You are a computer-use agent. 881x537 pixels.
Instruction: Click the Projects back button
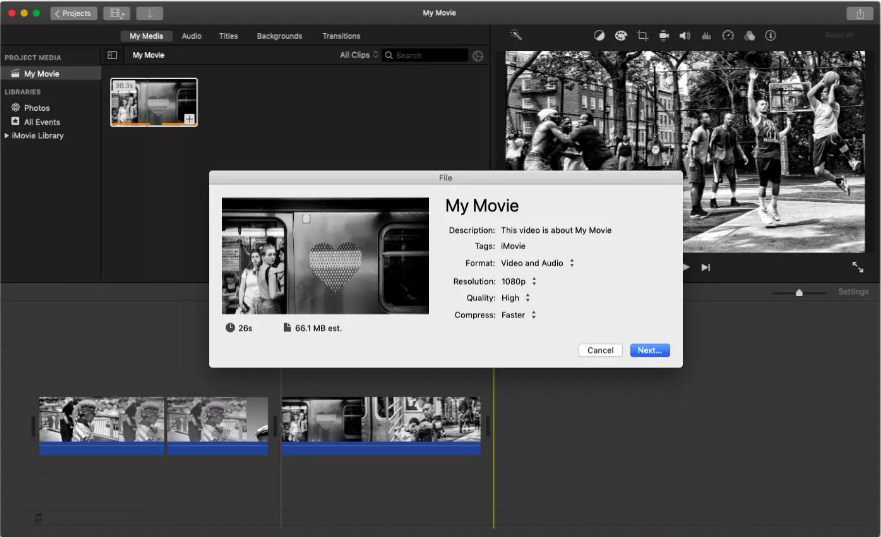(x=74, y=13)
